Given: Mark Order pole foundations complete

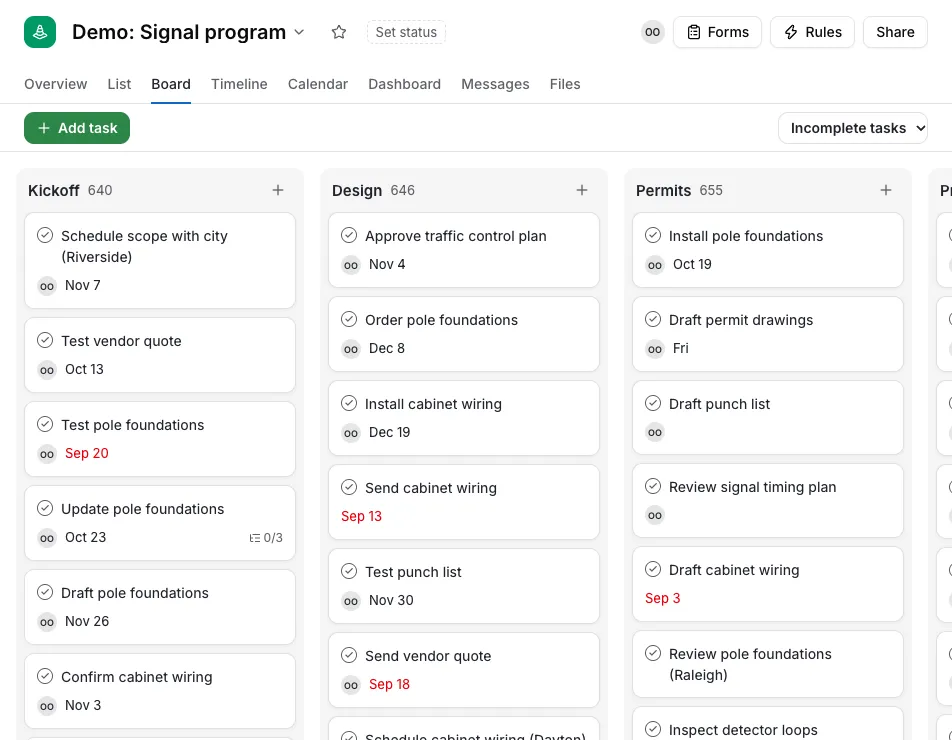Looking at the screenshot, I should pyautogui.click(x=349, y=319).
